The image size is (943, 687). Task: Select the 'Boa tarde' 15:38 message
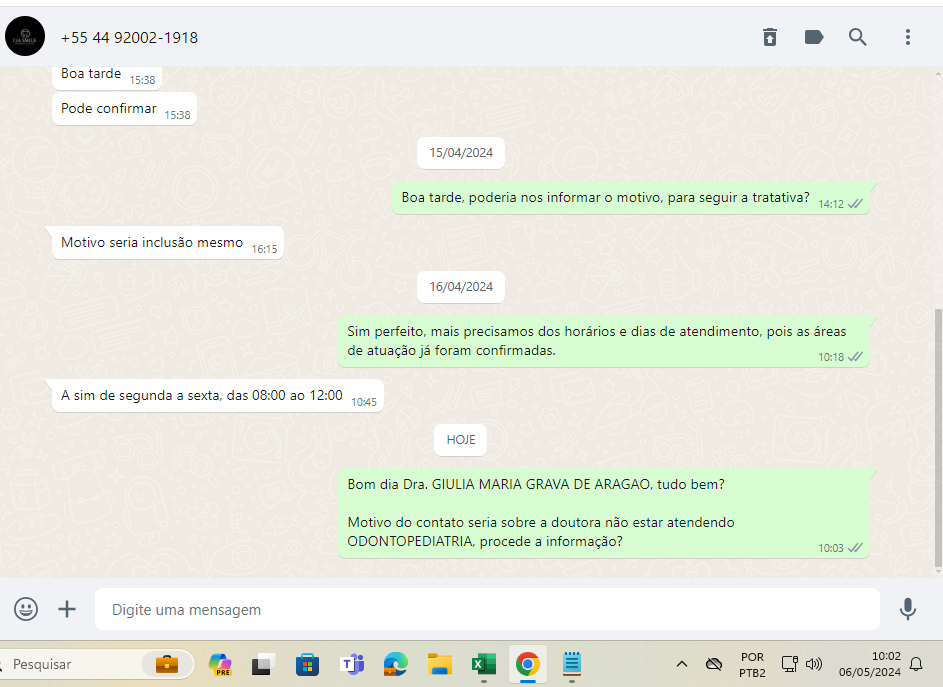click(107, 76)
